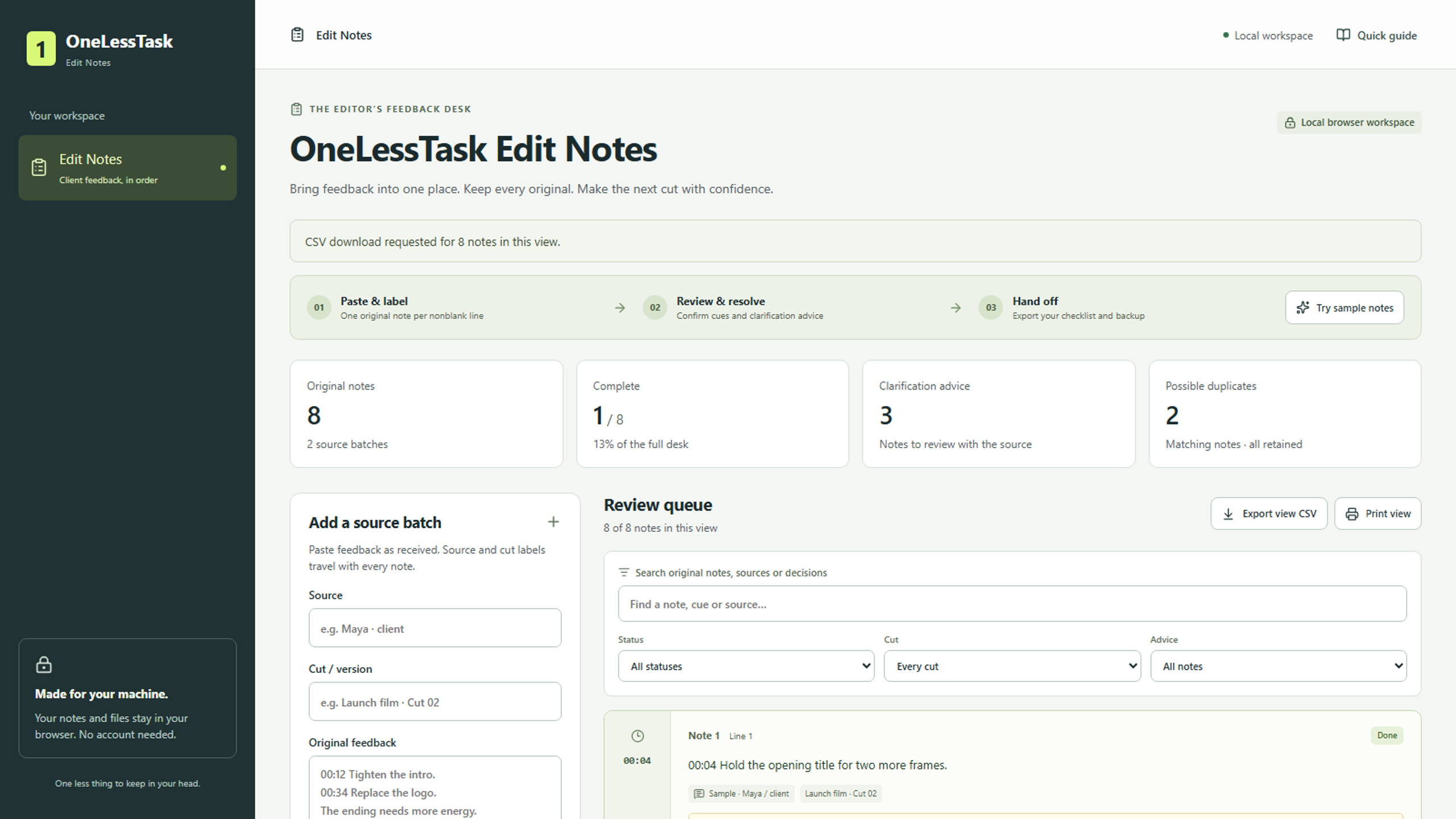
Task: Focus the Find a note search field
Action: 1012,604
